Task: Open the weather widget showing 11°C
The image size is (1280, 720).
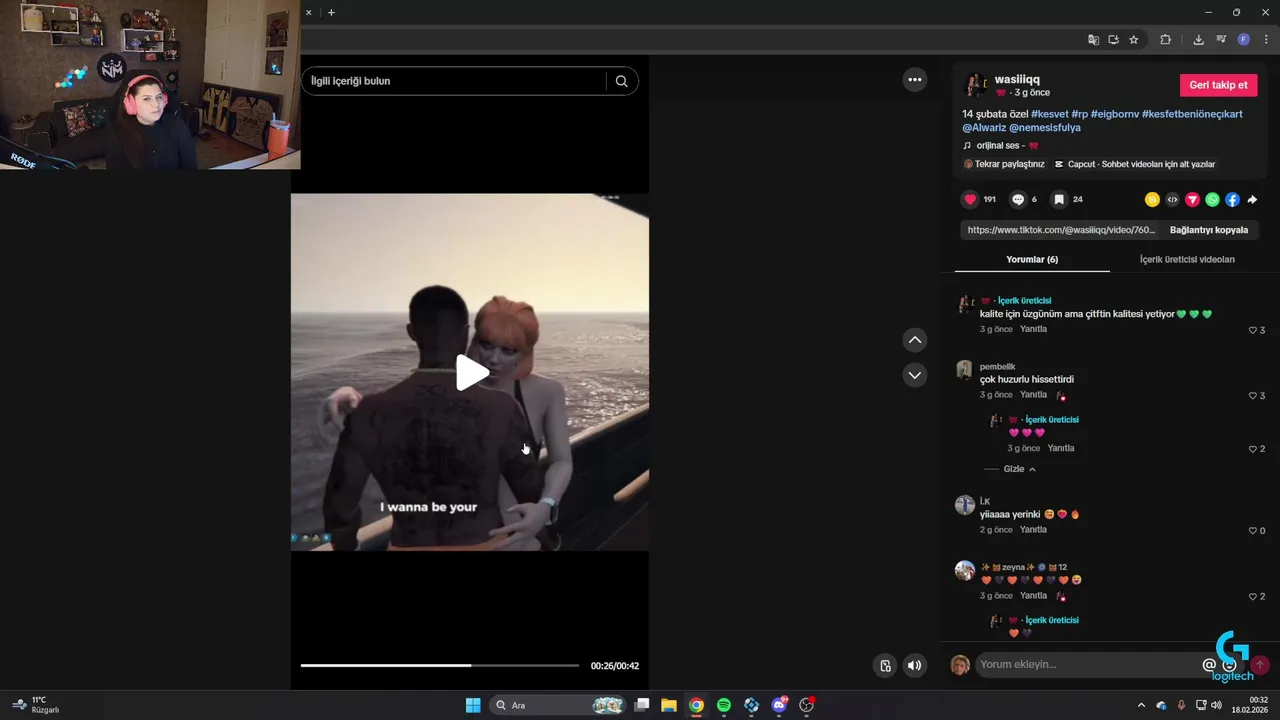Action: click(x=36, y=705)
